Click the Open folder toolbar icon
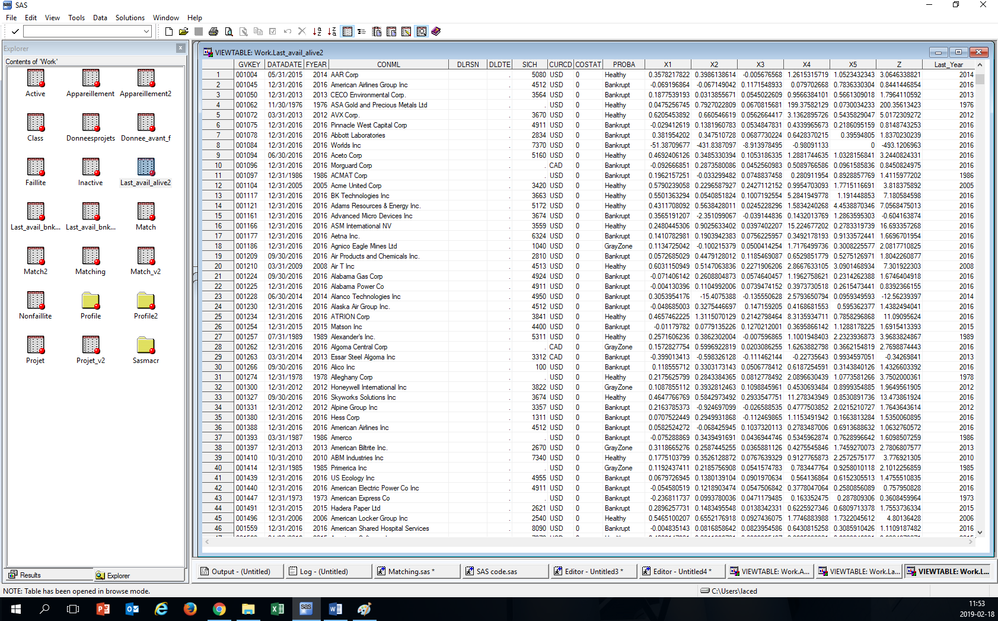 tap(182, 32)
